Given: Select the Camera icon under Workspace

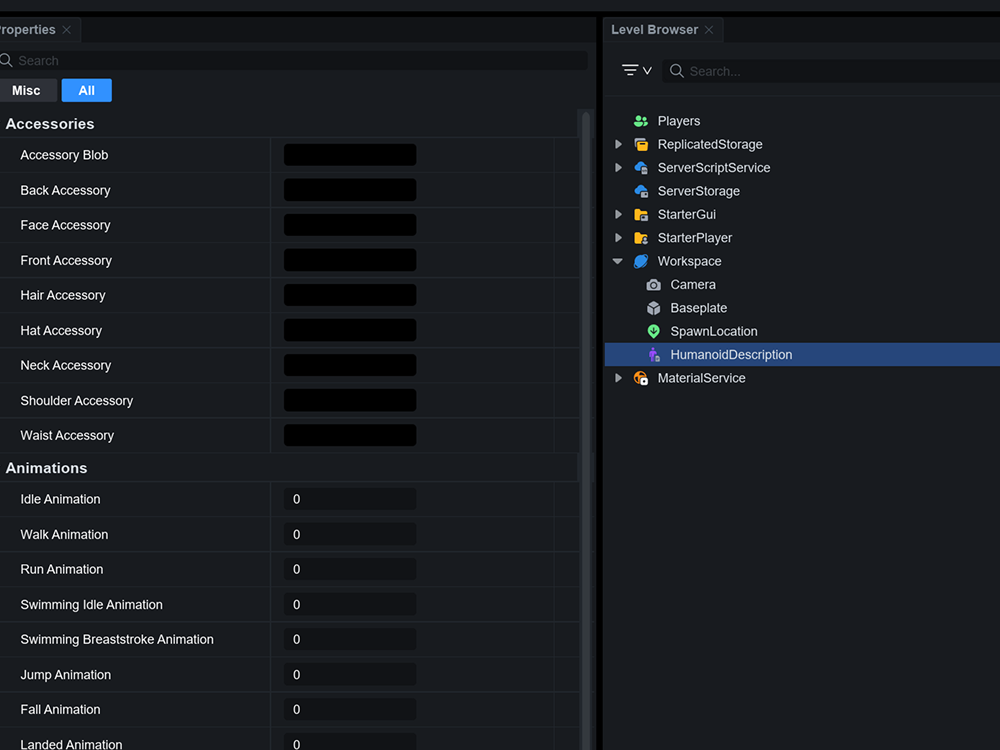Looking at the screenshot, I should [x=654, y=285].
